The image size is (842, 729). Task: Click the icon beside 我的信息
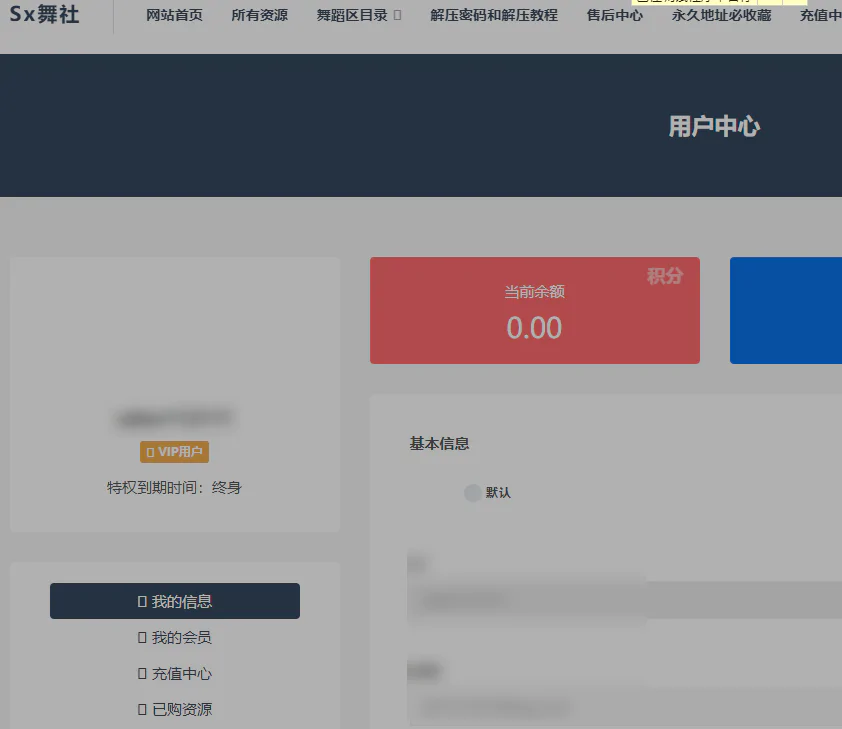(142, 601)
